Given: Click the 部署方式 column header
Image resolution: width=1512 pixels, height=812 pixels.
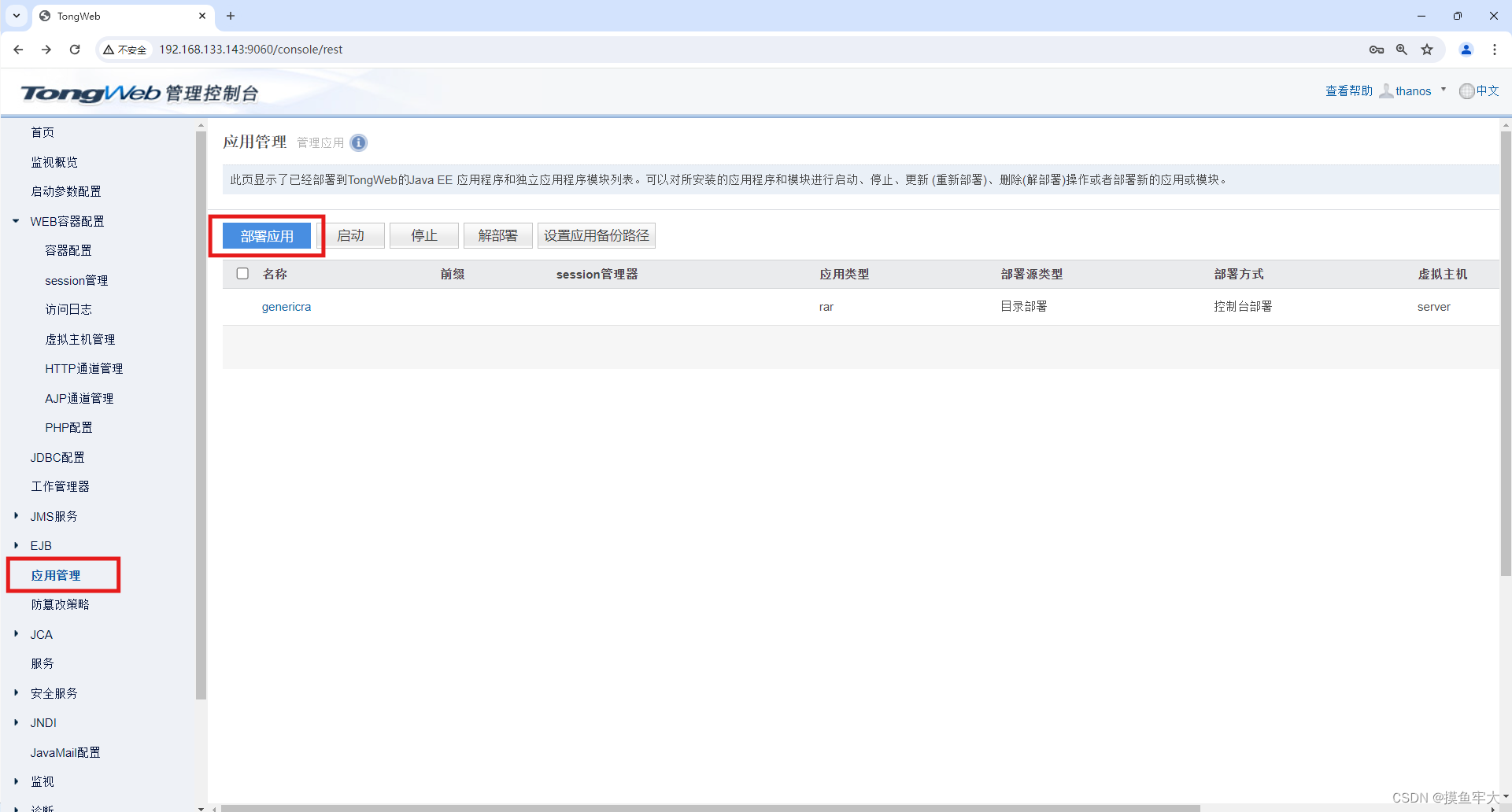Looking at the screenshot, I should 1239,274.
